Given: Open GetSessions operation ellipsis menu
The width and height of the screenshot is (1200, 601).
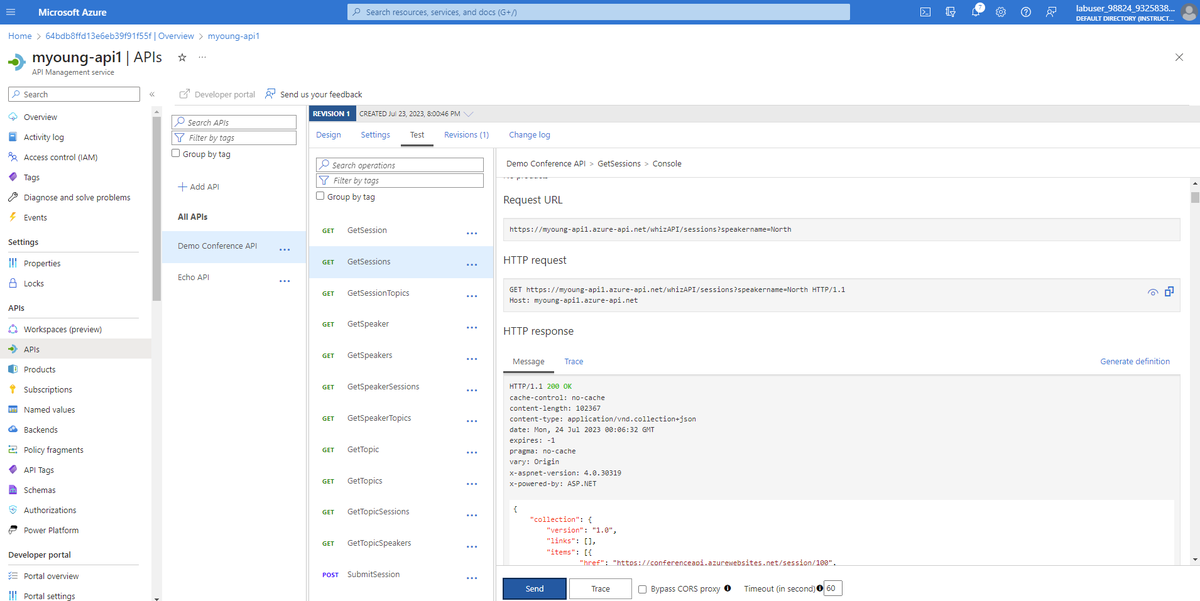Looking at the screenshot, I should click(x=472, y=264).
